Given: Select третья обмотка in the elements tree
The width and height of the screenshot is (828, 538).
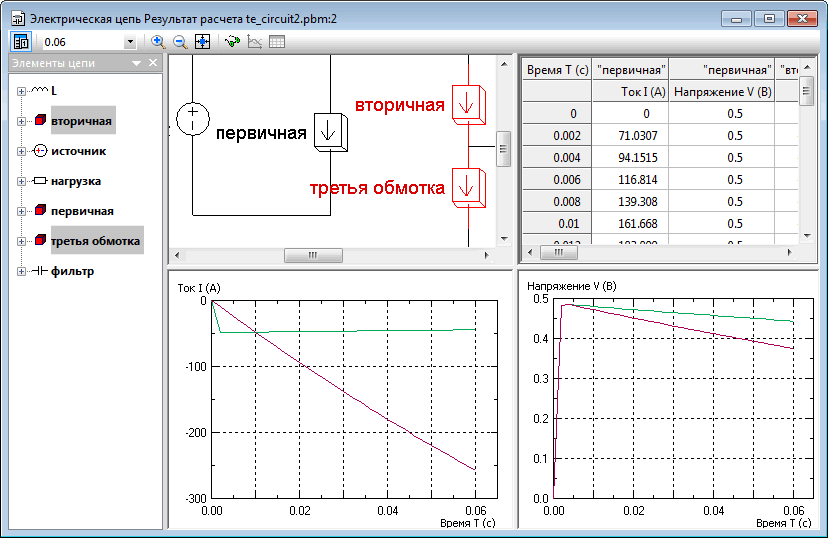Looking at the screenshot, I should pyautogui.click(x=96, y=241).
